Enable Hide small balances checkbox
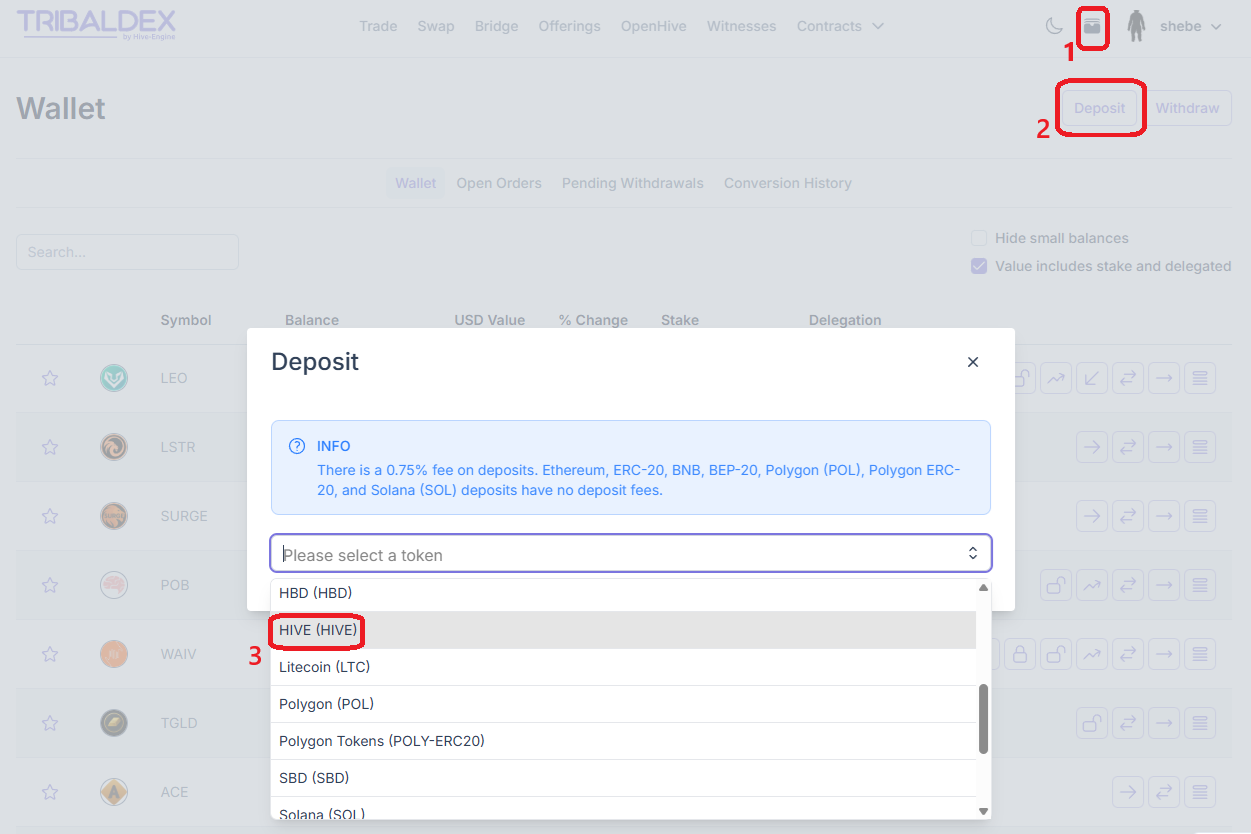1251x834 pixels. click(979, 238)
